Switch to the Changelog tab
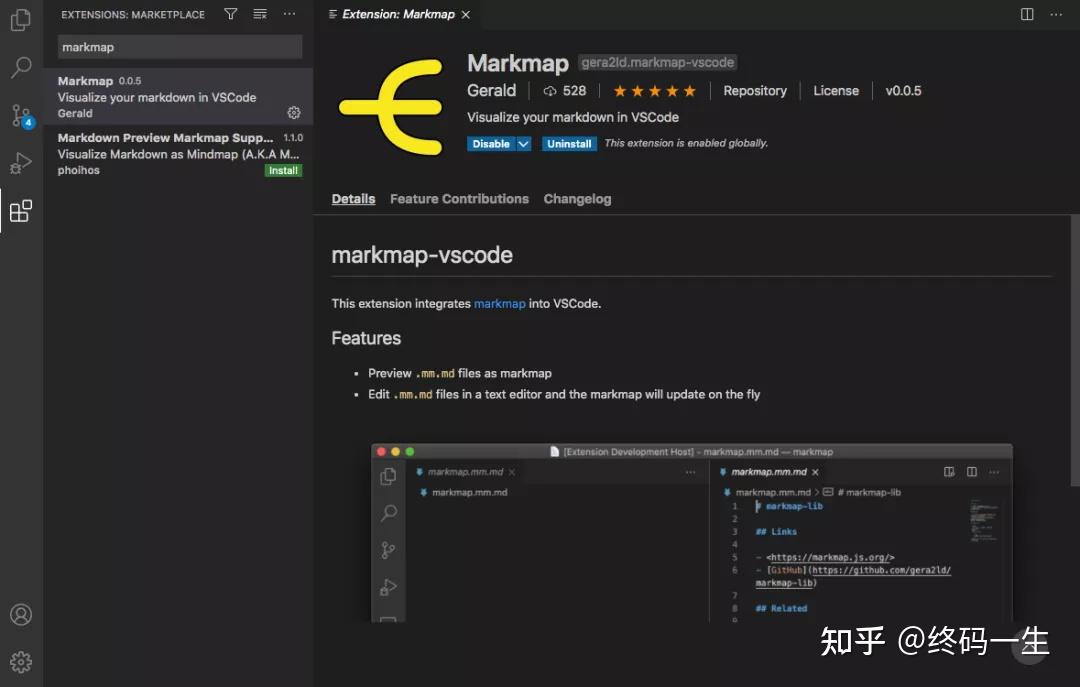1080x687 pixels. pos(577,198)
